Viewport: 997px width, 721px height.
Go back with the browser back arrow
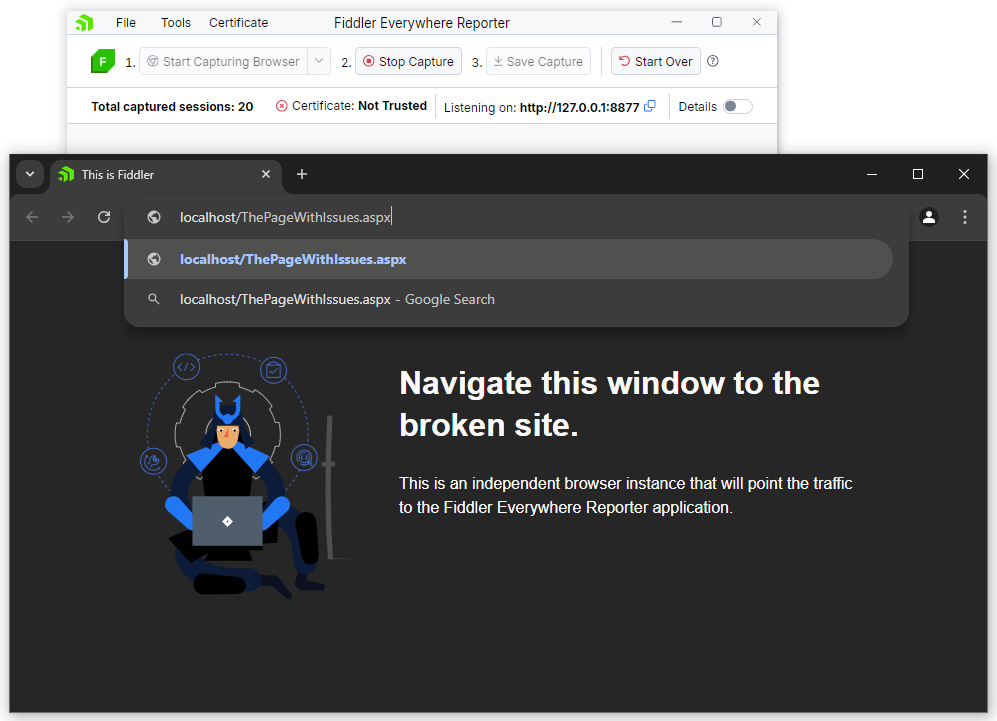(32, 217)
